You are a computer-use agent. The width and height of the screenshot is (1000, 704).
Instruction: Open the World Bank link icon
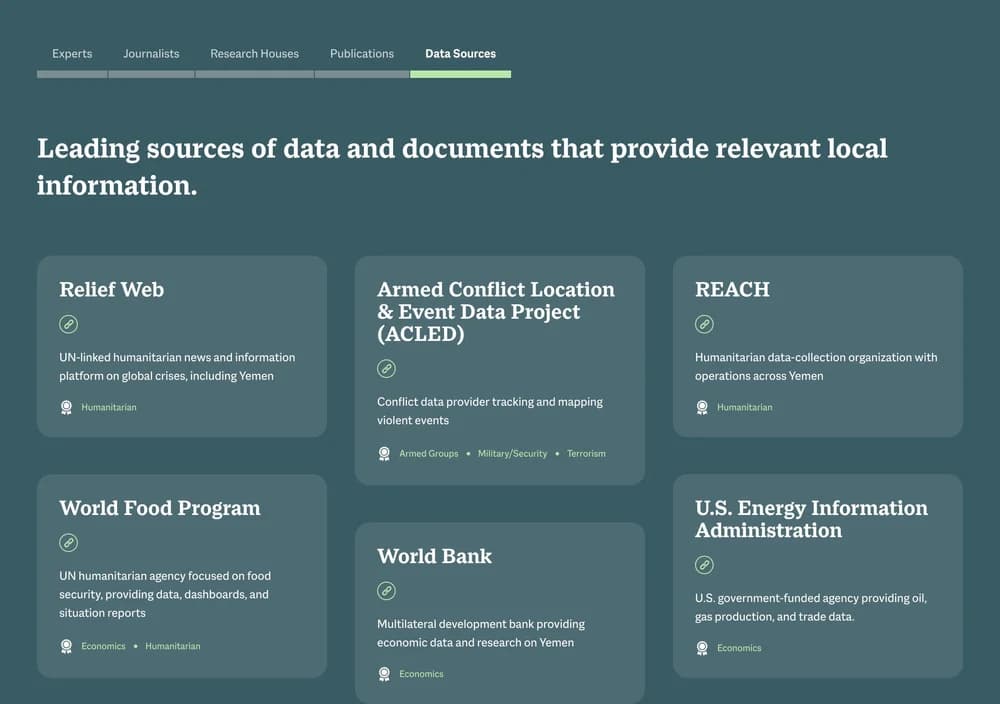(386, 591)
